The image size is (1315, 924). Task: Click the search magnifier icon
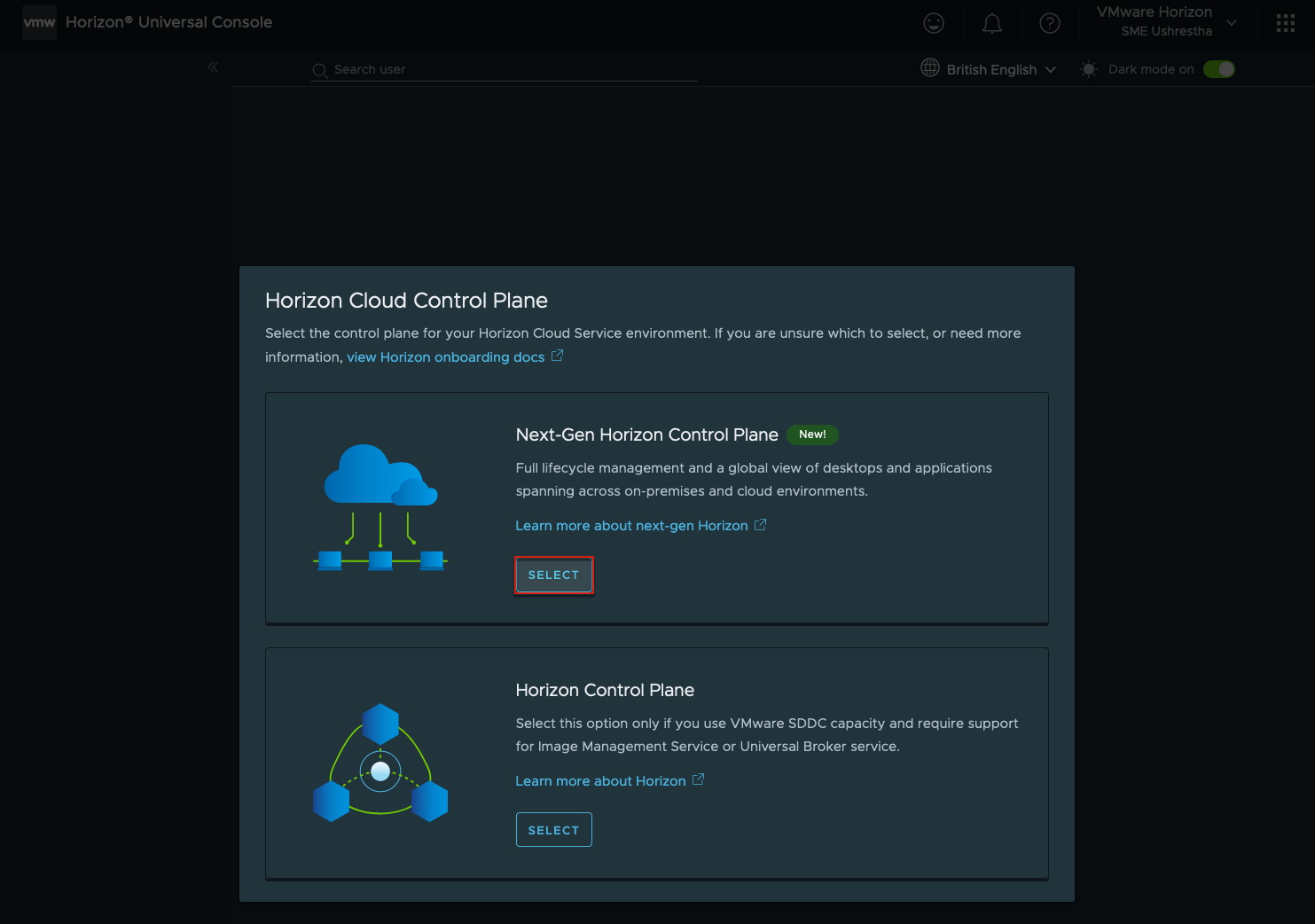tap(320, 70)
